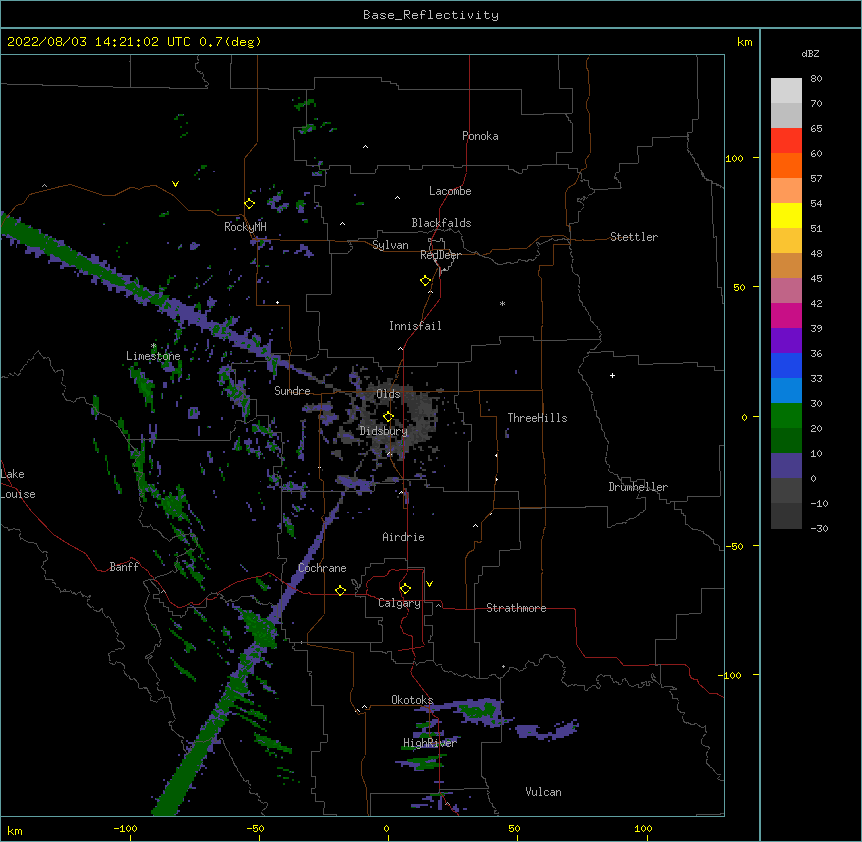
Task: Click the RedDeer label
Action: click(440, 255)
